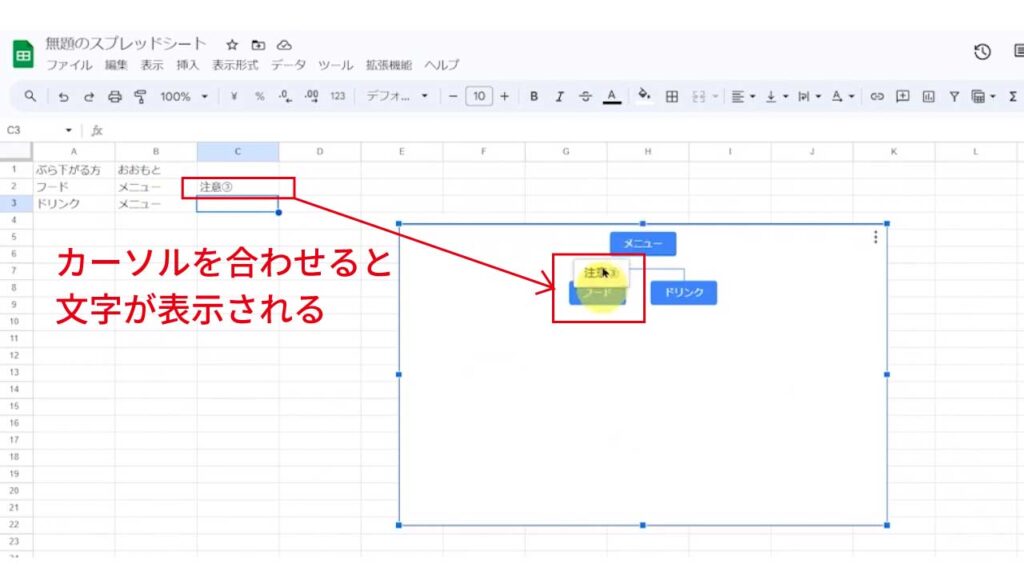Select cell B1 おおもと

(156, 170)
